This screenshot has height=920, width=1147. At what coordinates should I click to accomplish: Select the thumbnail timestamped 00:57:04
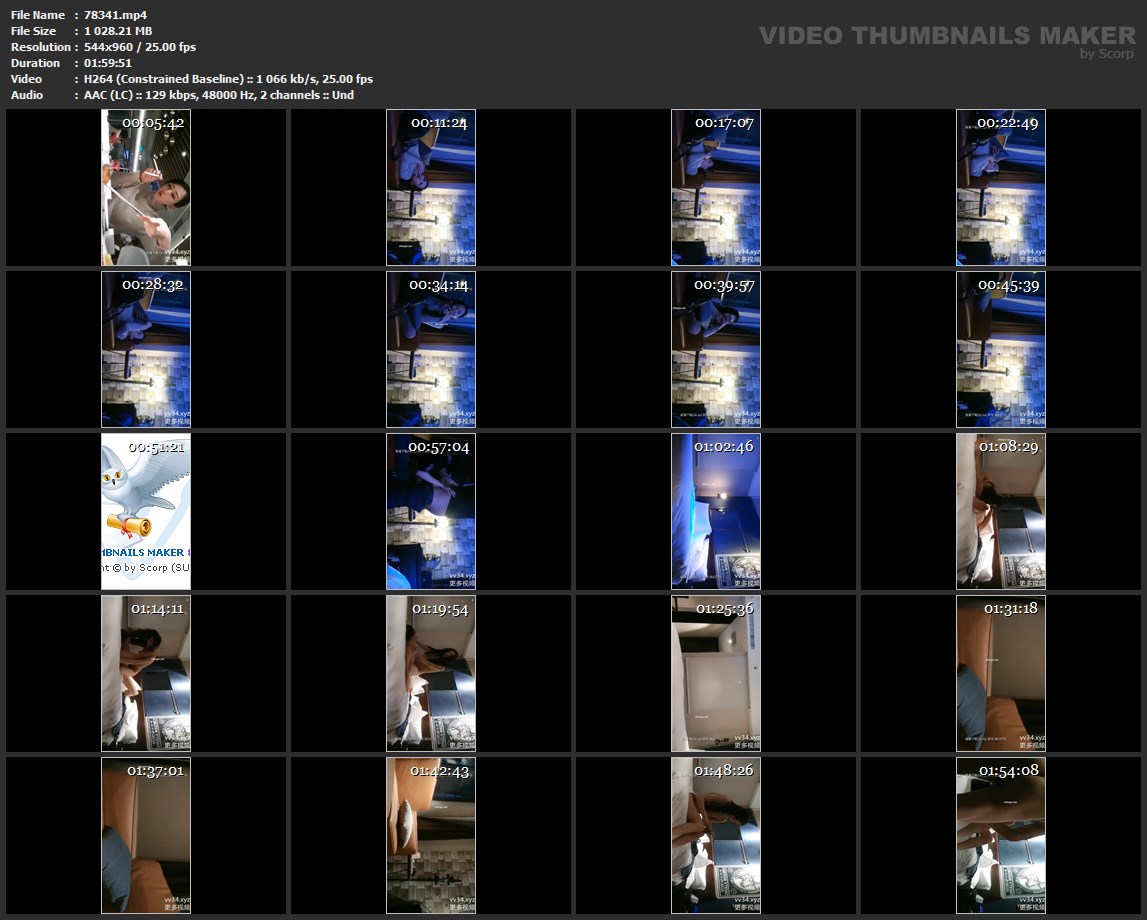[x=431, y=511]
